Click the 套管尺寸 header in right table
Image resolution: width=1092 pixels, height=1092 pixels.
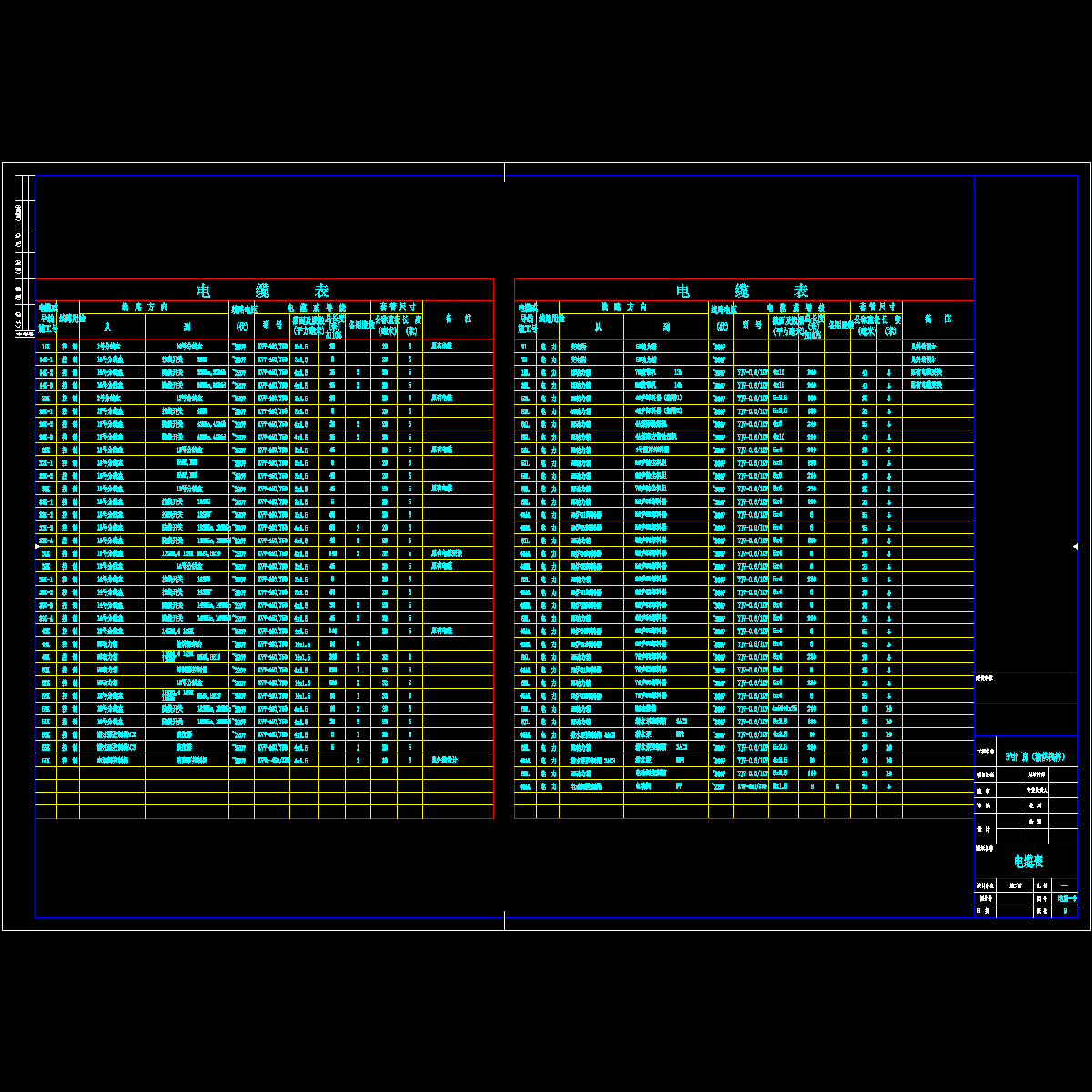877,307
